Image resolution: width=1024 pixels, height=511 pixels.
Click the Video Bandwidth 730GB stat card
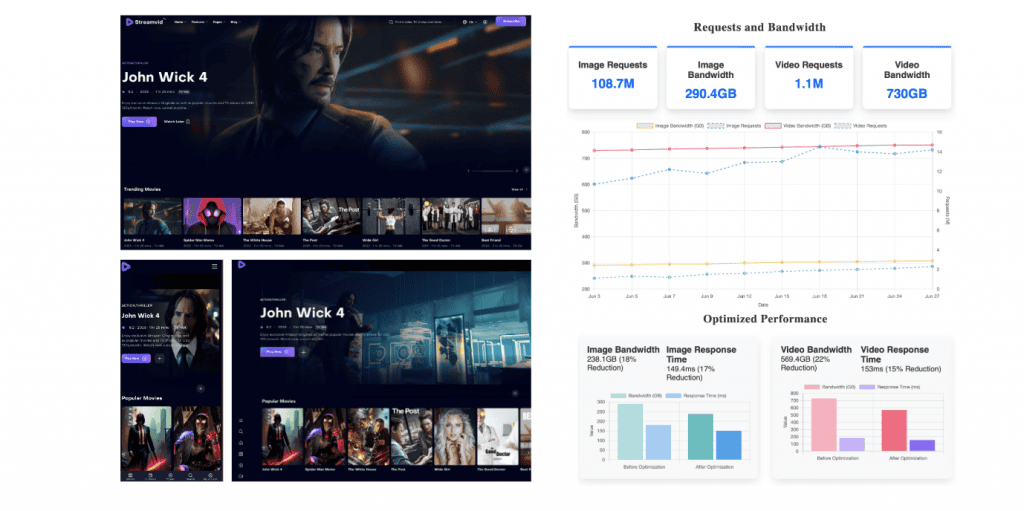click(906, 77)
